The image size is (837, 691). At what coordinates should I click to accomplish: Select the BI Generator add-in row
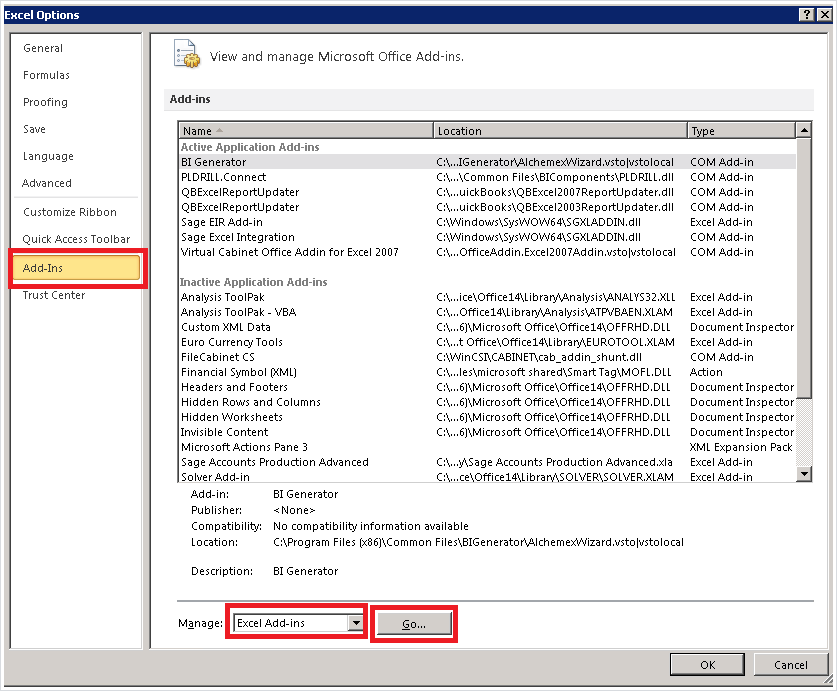(x=487, y=162)
